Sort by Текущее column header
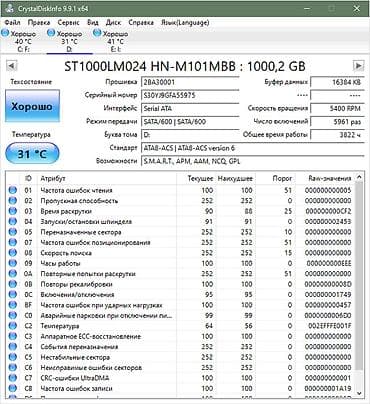This screenshot has width=370, height=404. [x=196, y=179]
